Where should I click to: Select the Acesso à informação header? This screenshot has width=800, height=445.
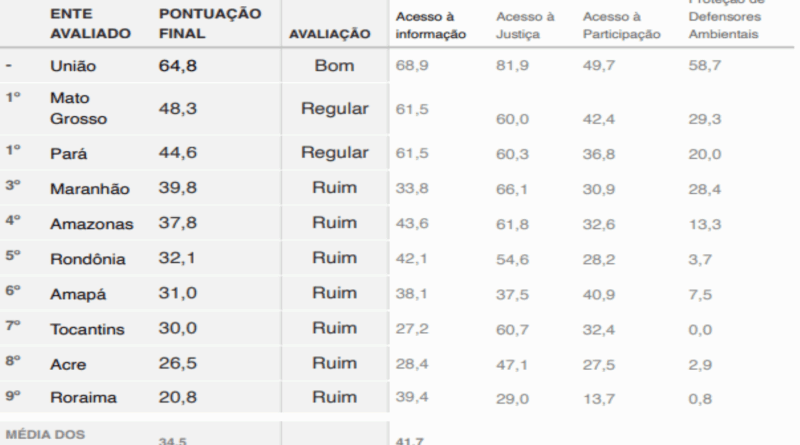(x=431, y=26)
